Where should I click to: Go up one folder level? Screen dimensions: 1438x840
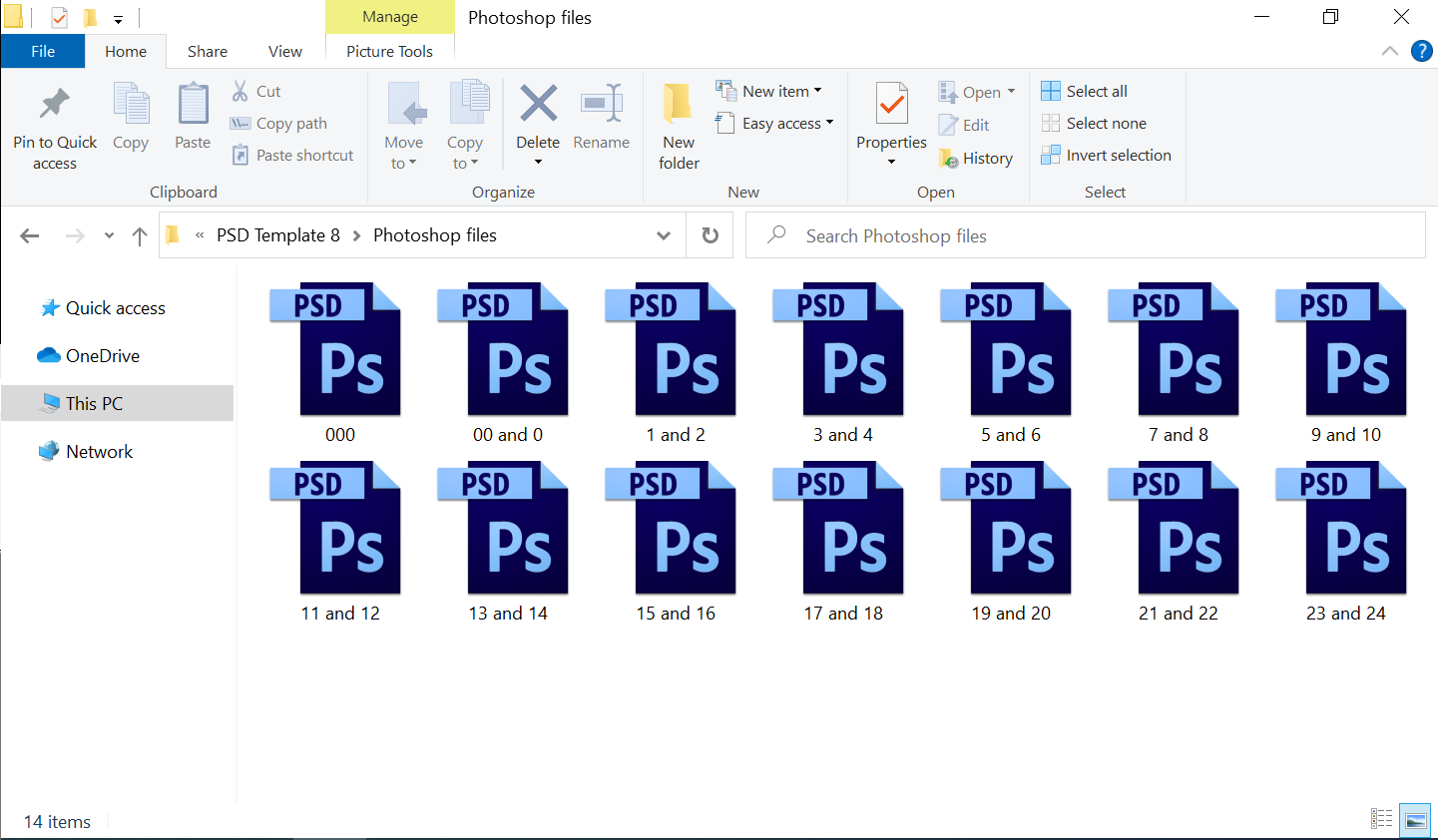pyautogui.click(x=140, y=235)
